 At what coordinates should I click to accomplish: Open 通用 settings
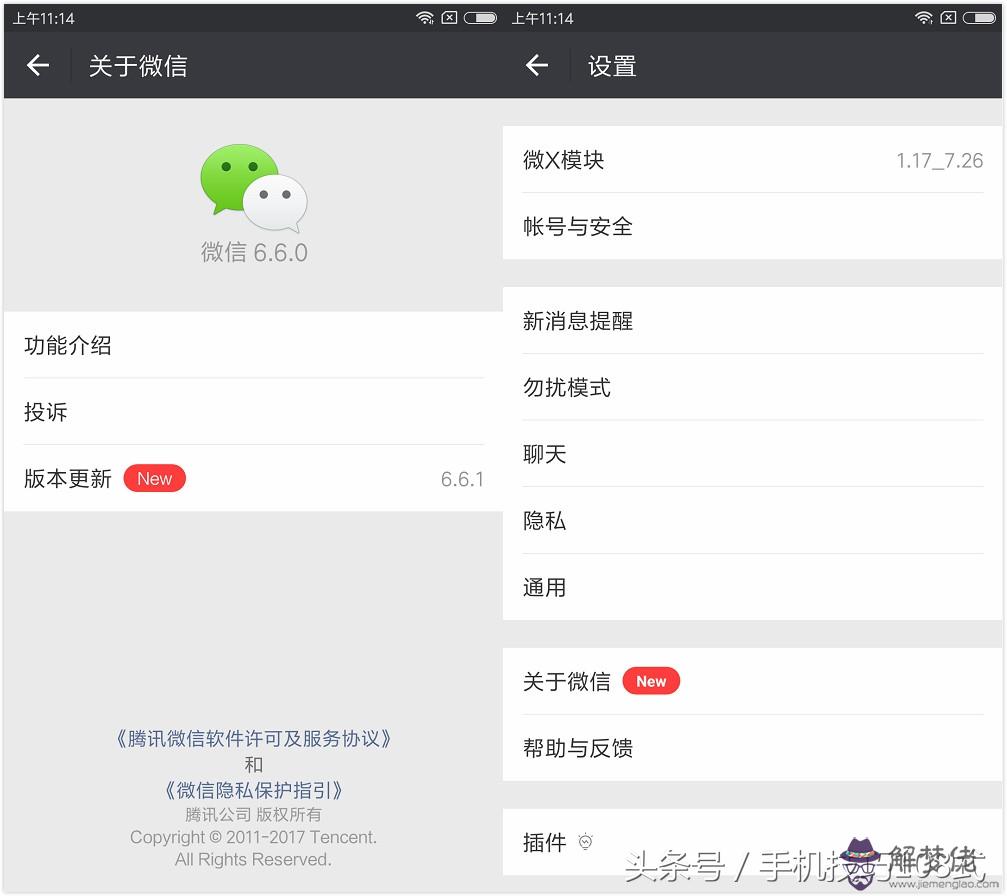tap(752, 587)
